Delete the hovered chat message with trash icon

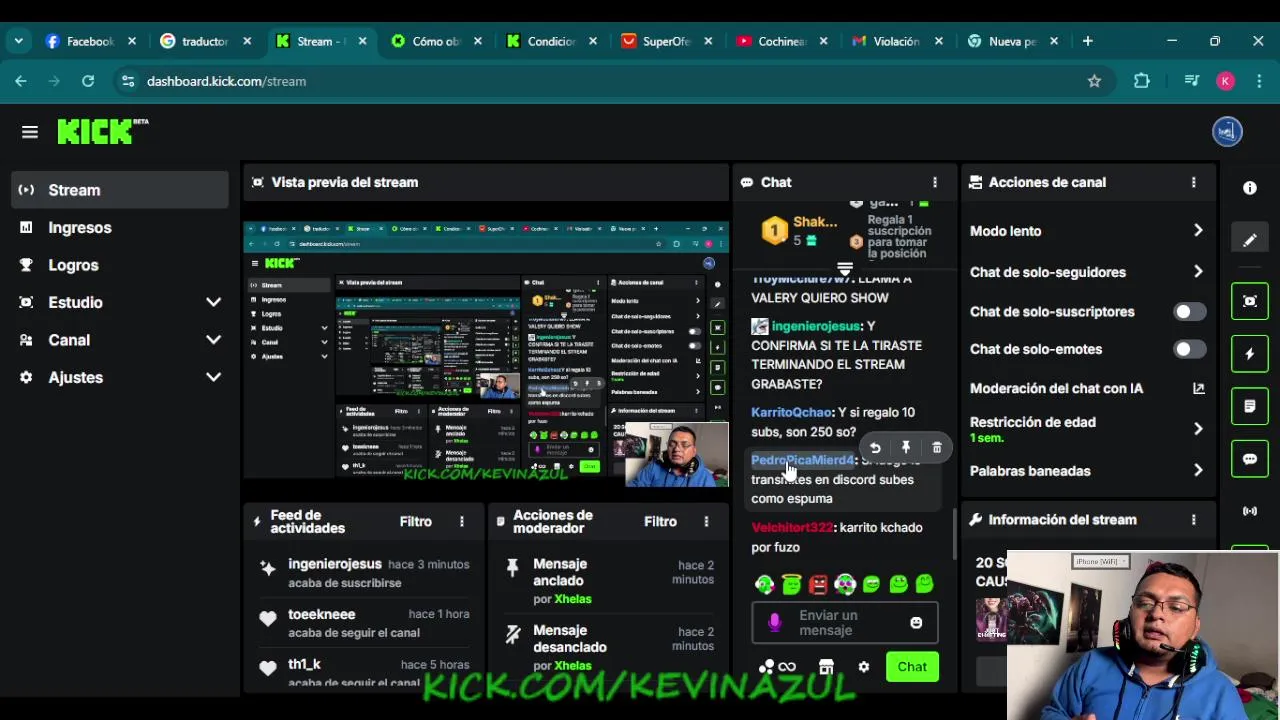(x=937, y=448)
